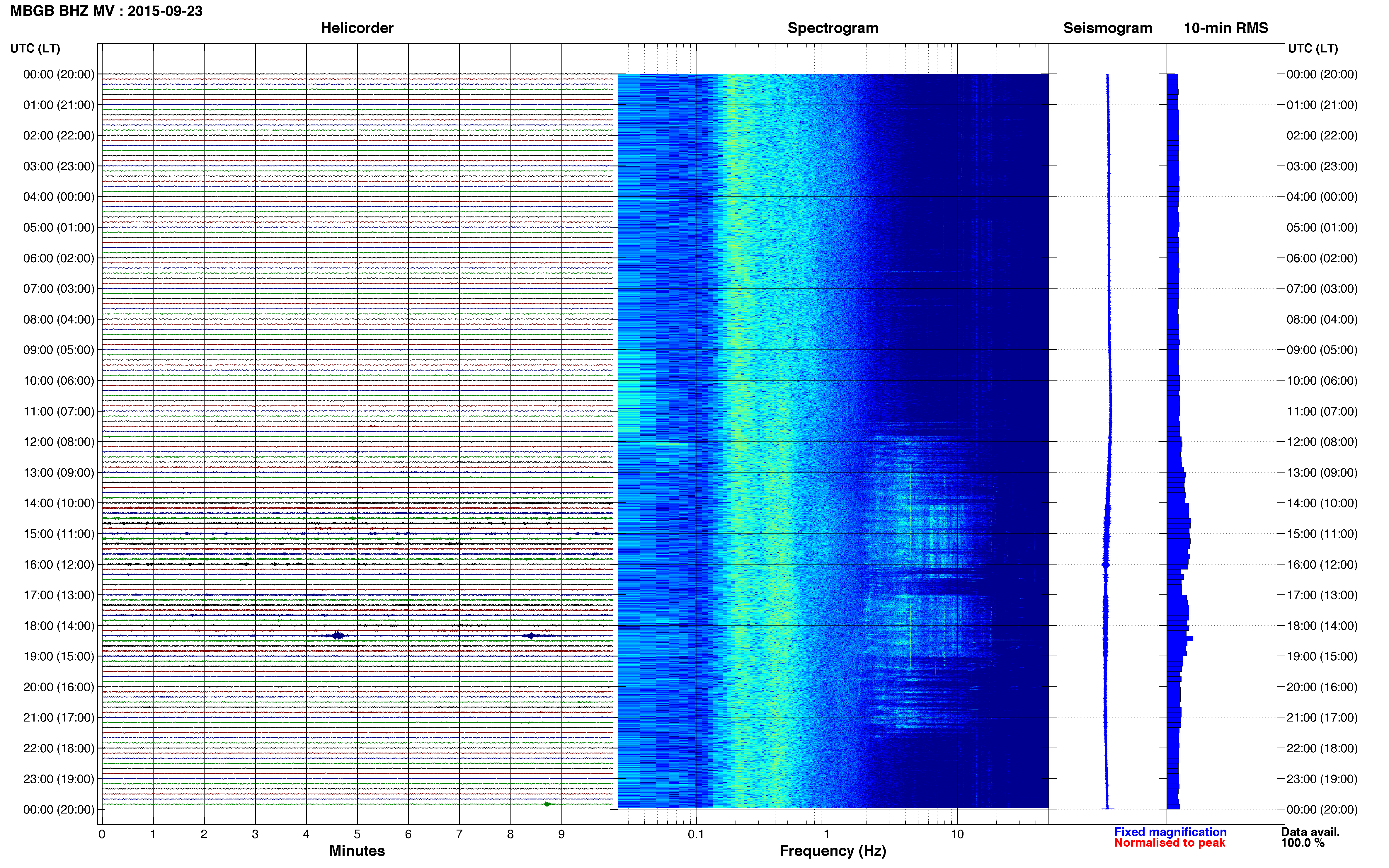Click left time label '18:00 (14:00)'
1389x868 pixels.
click(x=59, y=626)
